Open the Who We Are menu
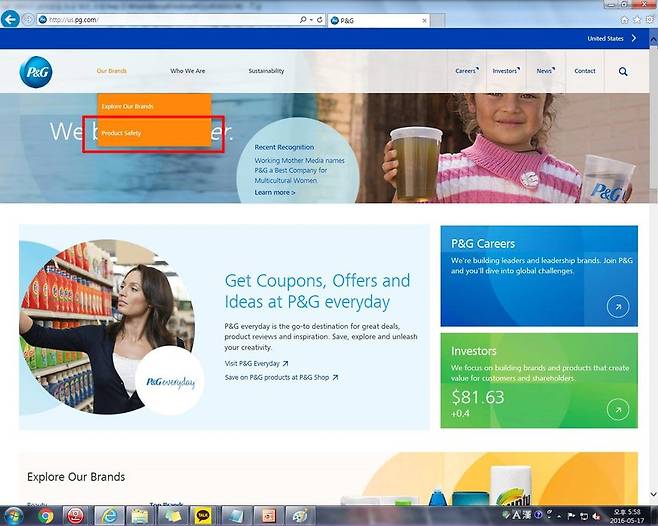 tap(188, 71)
